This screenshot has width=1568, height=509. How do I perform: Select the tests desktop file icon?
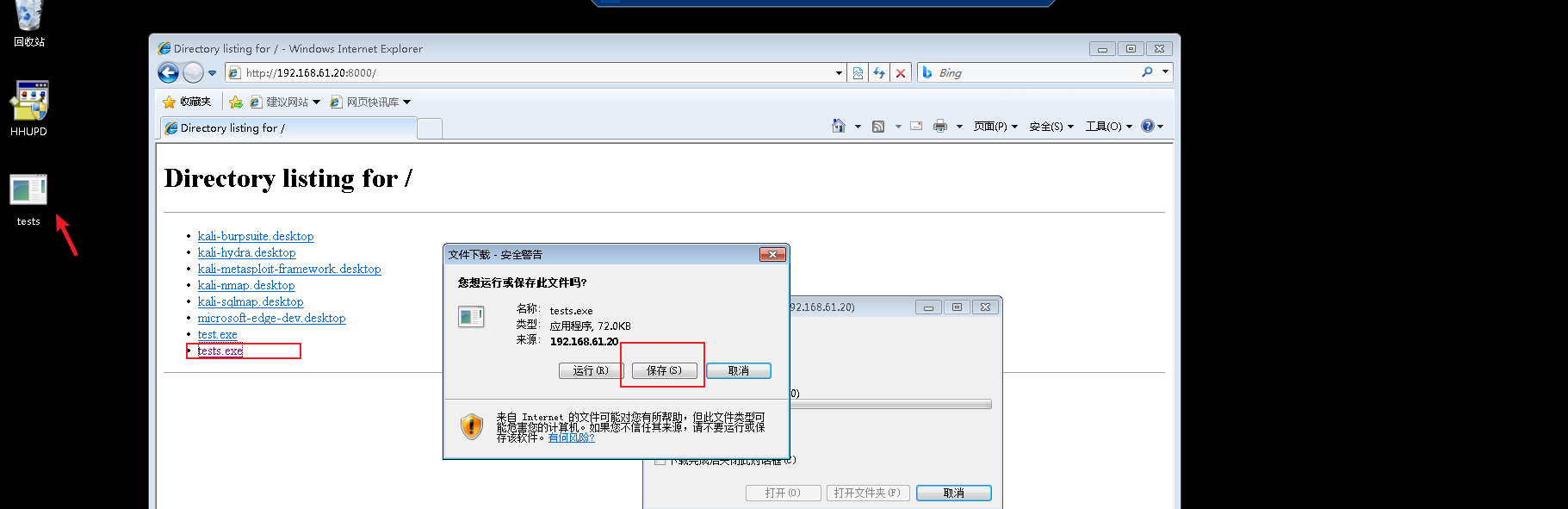[28, 201]
